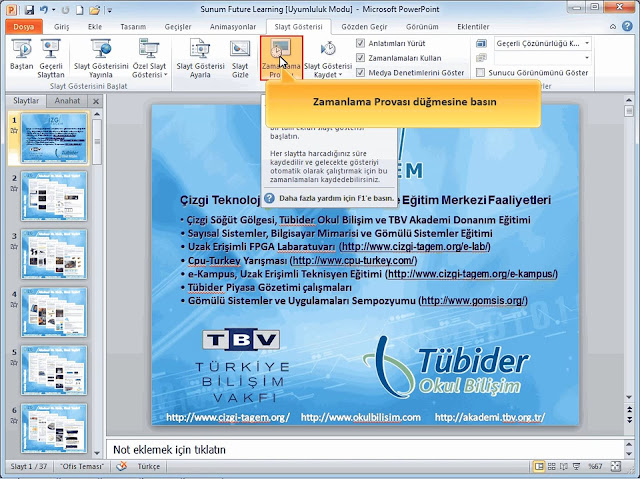
Task: Click the animation star under slide 2
Action: tap(14, 188)
